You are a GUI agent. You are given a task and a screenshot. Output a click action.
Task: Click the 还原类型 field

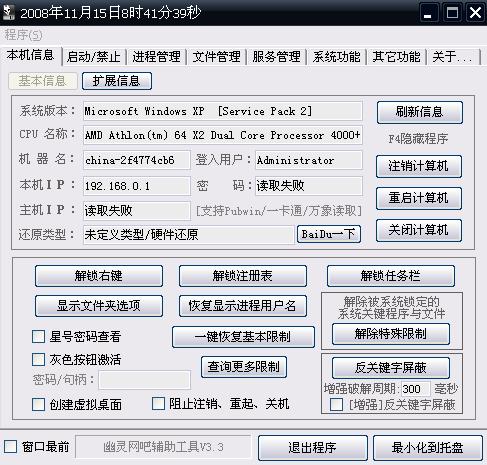pyautogui.click(x=188, y=235)
